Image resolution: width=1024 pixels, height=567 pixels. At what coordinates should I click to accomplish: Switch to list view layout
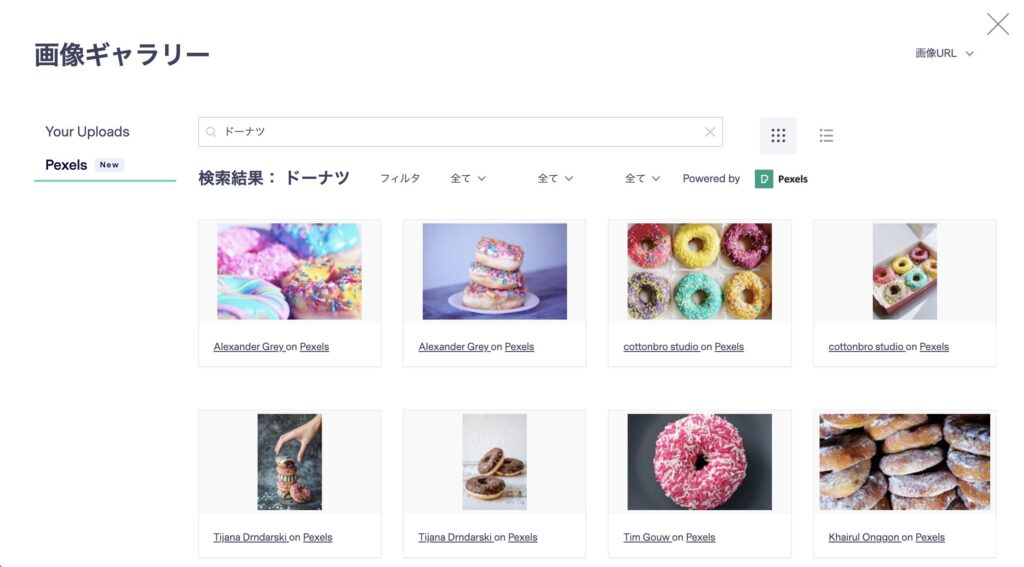tap(826, 135)
